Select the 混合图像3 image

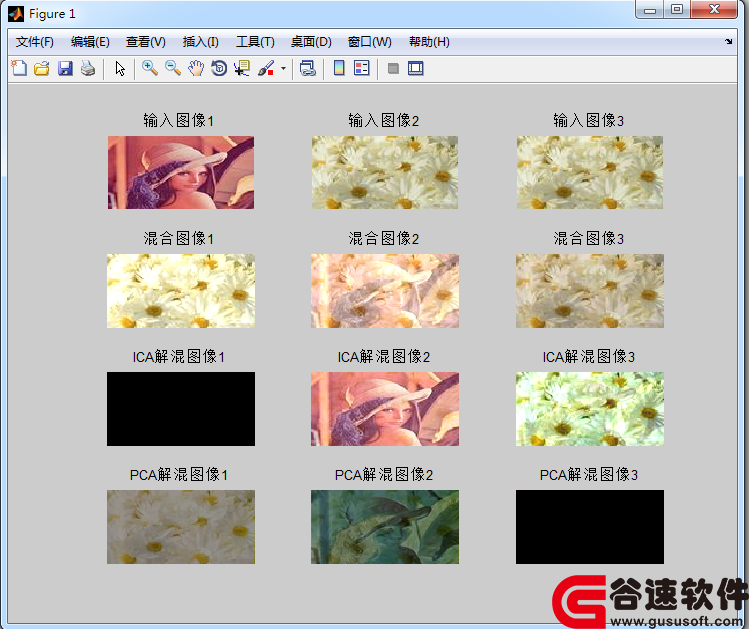click(590, 291)
